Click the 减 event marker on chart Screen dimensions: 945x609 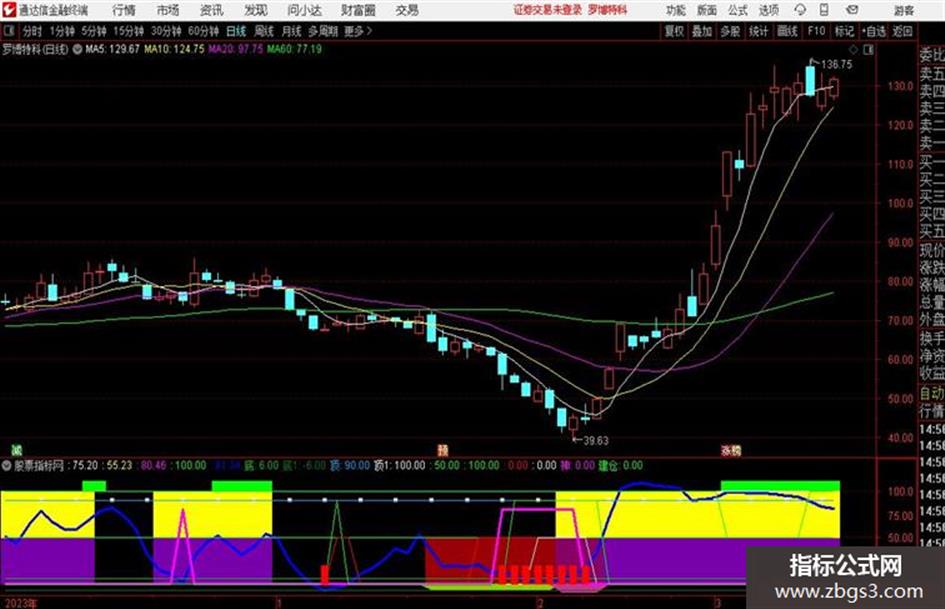(x=17, y=450)
